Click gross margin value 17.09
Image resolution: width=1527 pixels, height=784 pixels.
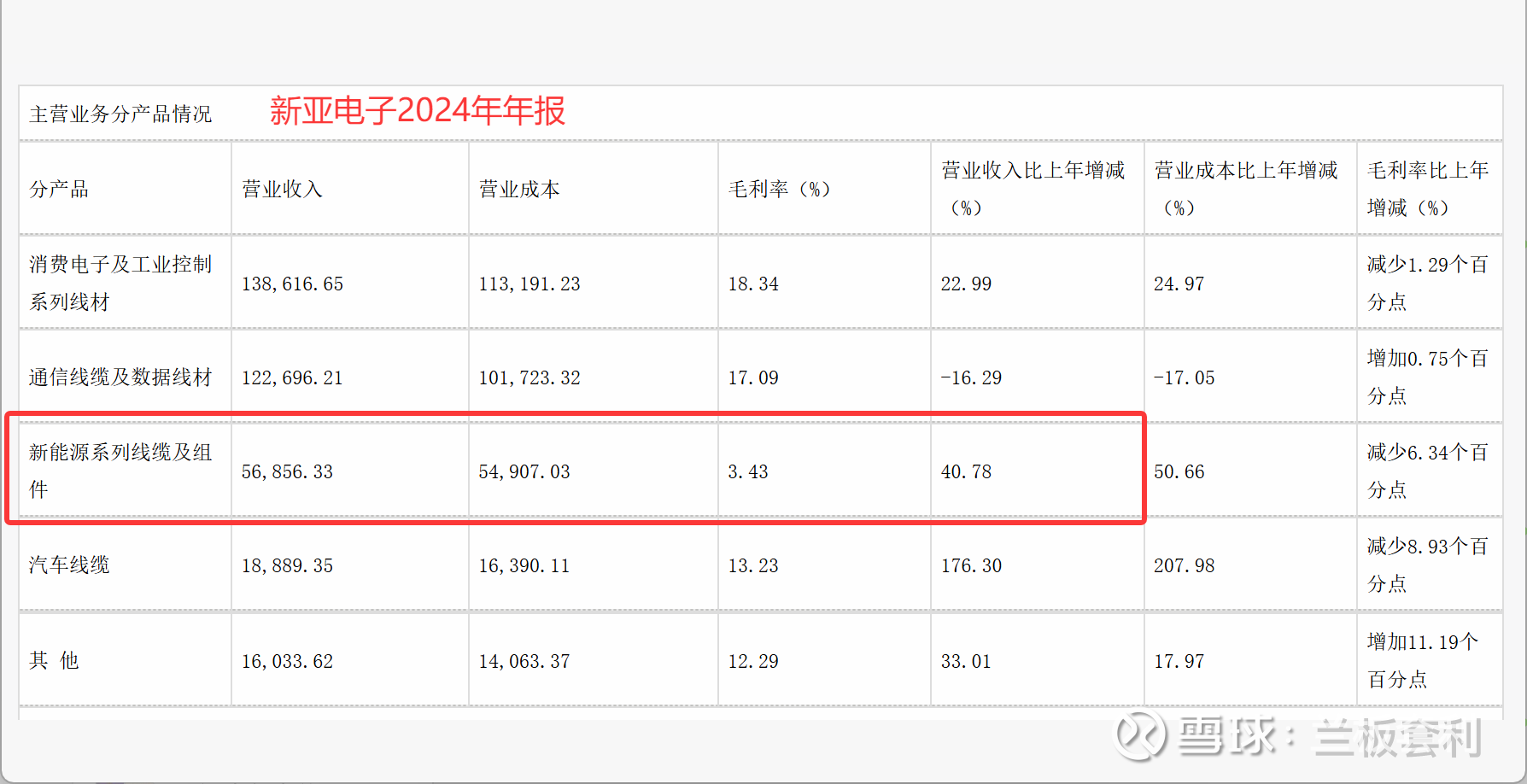[753, 377]
